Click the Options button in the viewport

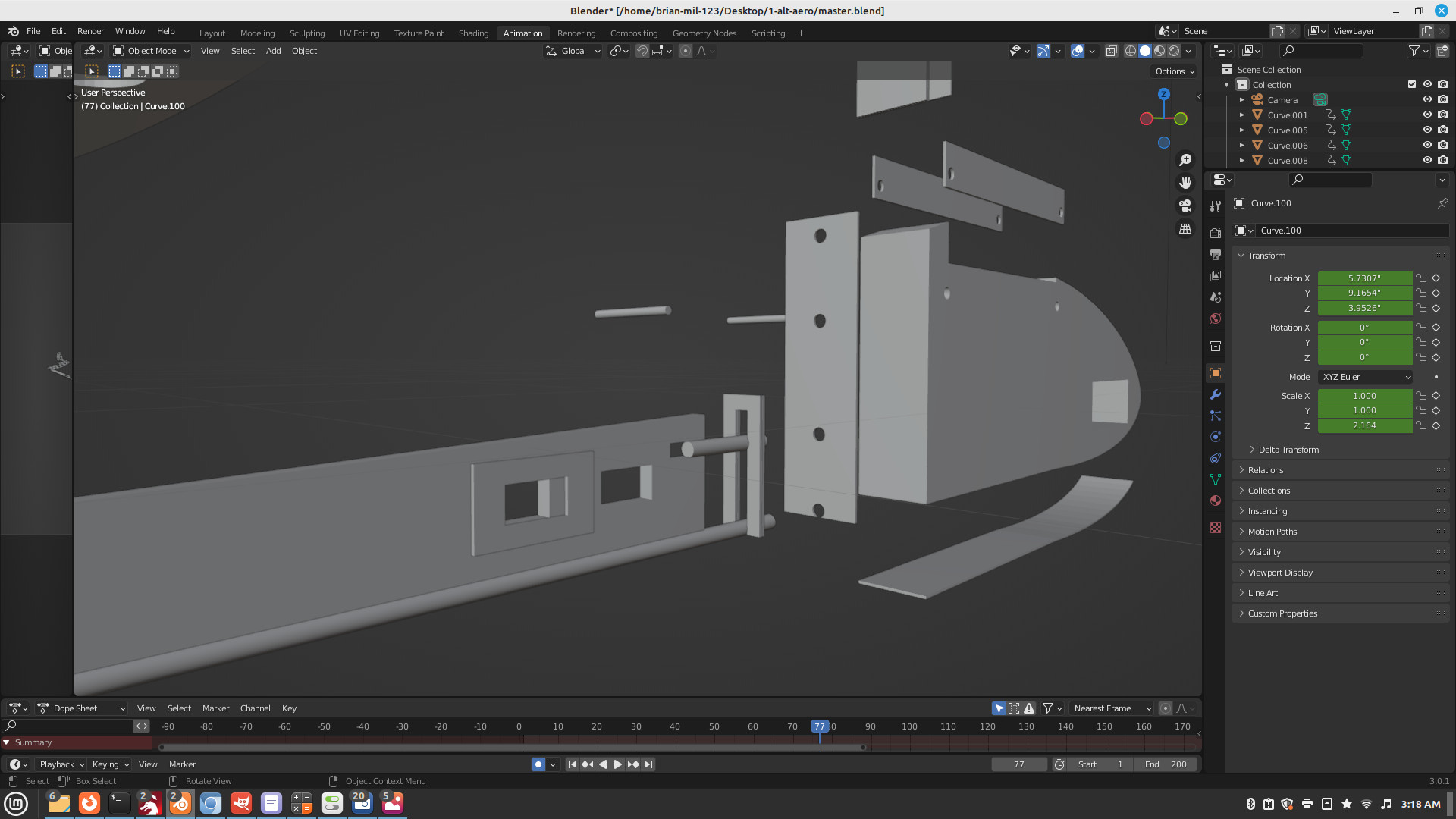(x=1175, y=71)
